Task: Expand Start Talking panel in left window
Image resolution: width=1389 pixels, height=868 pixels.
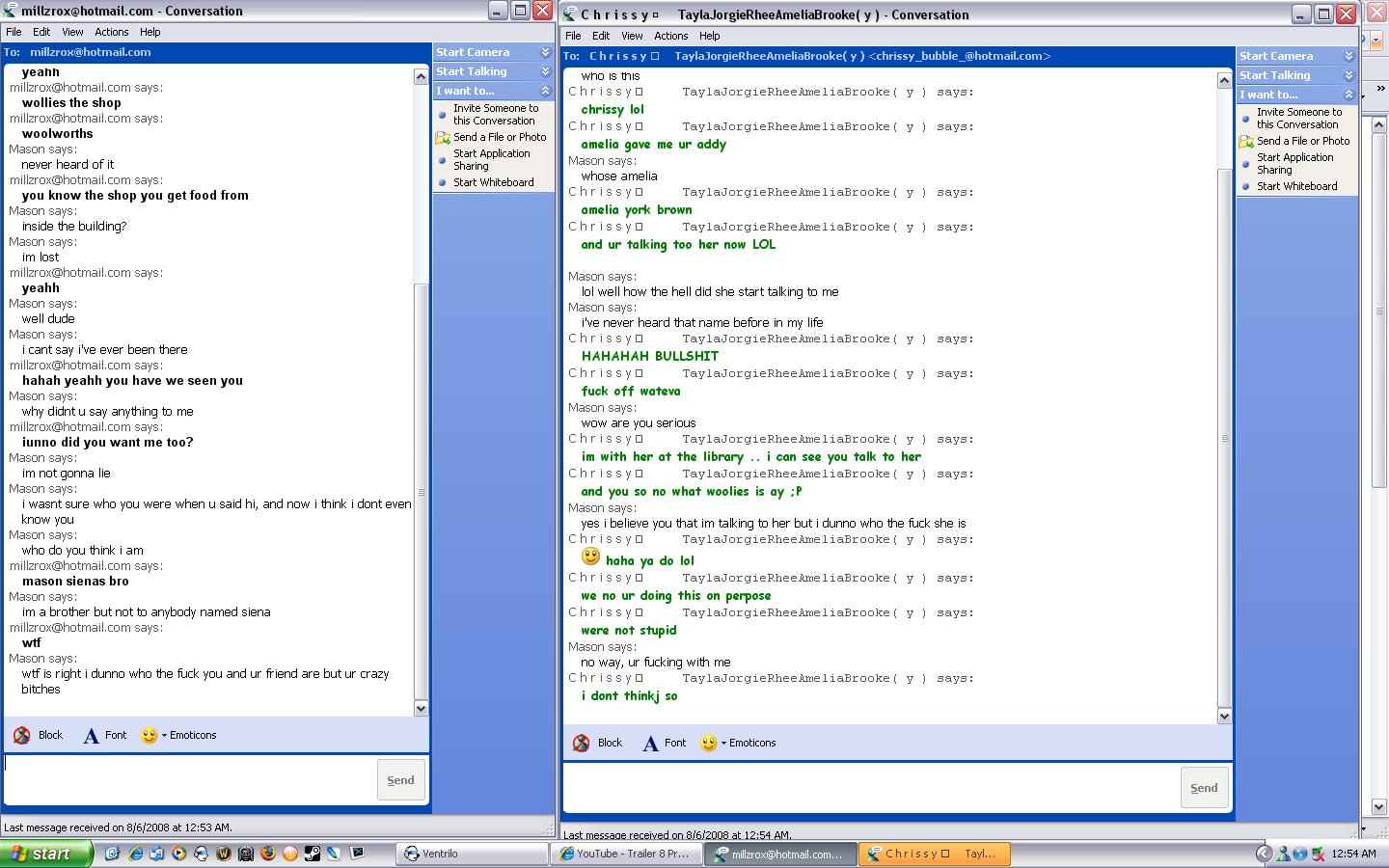Action: coord(545,71)
